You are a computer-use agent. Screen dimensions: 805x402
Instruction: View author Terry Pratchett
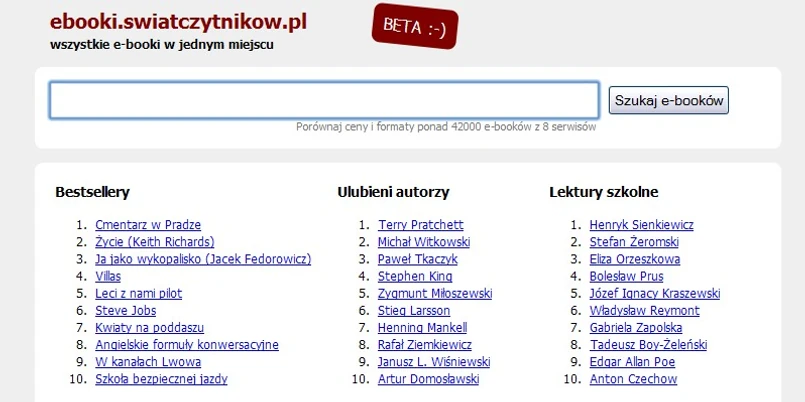pos(420,225)
